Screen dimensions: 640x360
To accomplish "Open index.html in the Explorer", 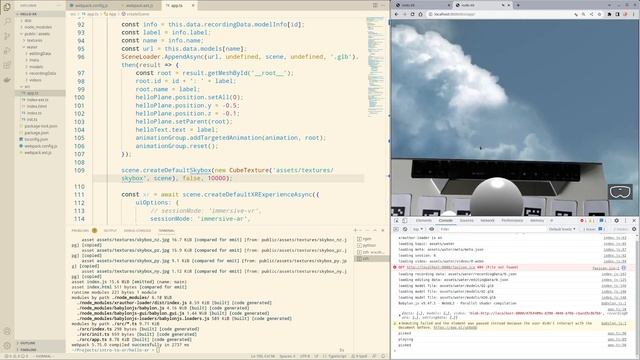I will pos(37,106).
